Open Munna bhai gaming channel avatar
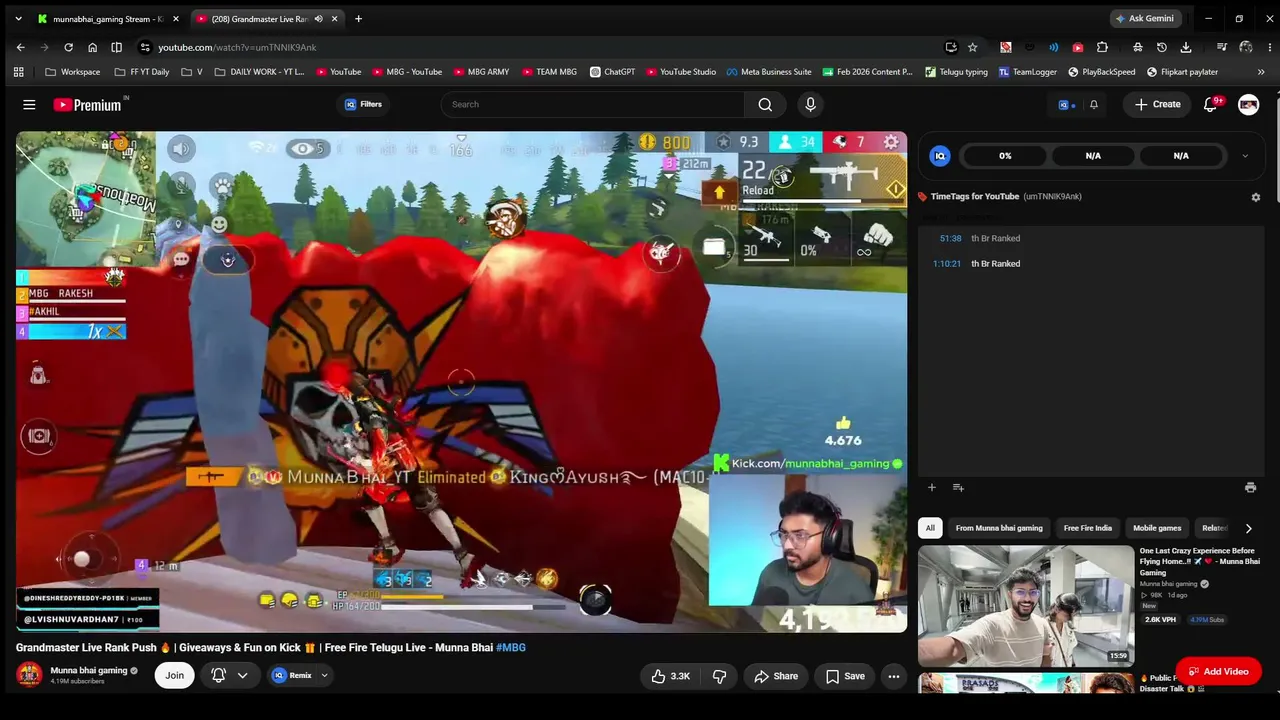The image size is (1280, 720). [x=29, y=675]
